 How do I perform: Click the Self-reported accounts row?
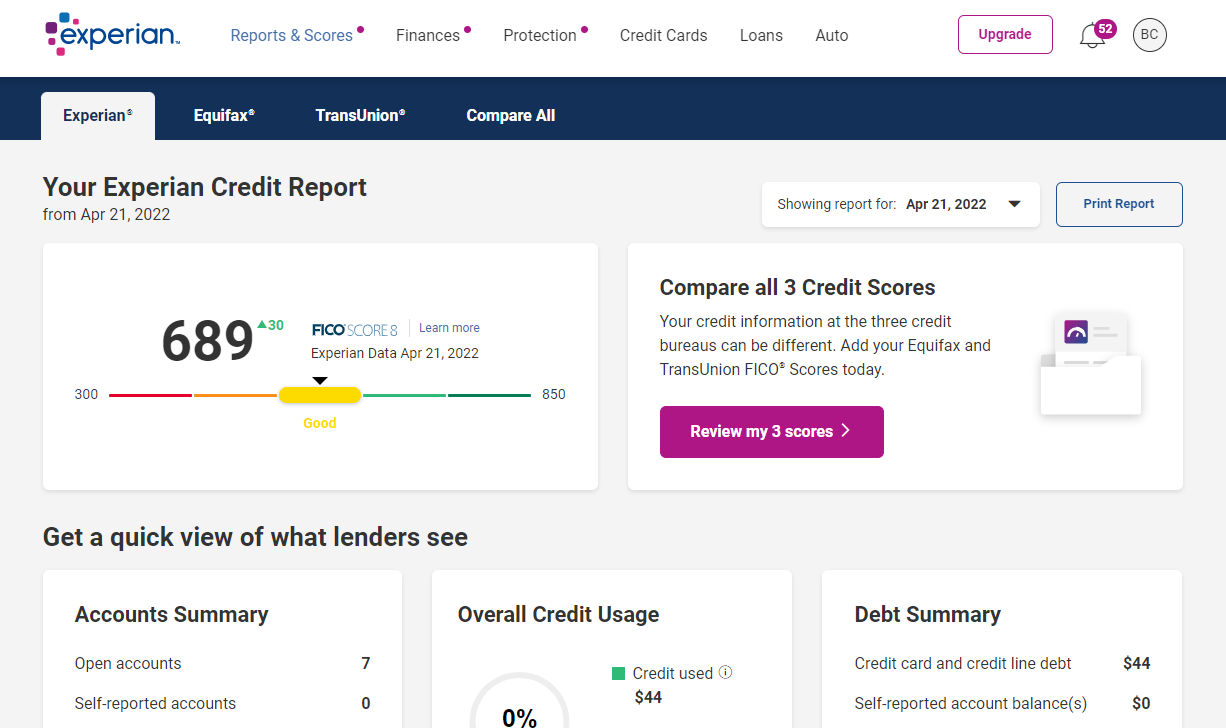click(222, 704)
